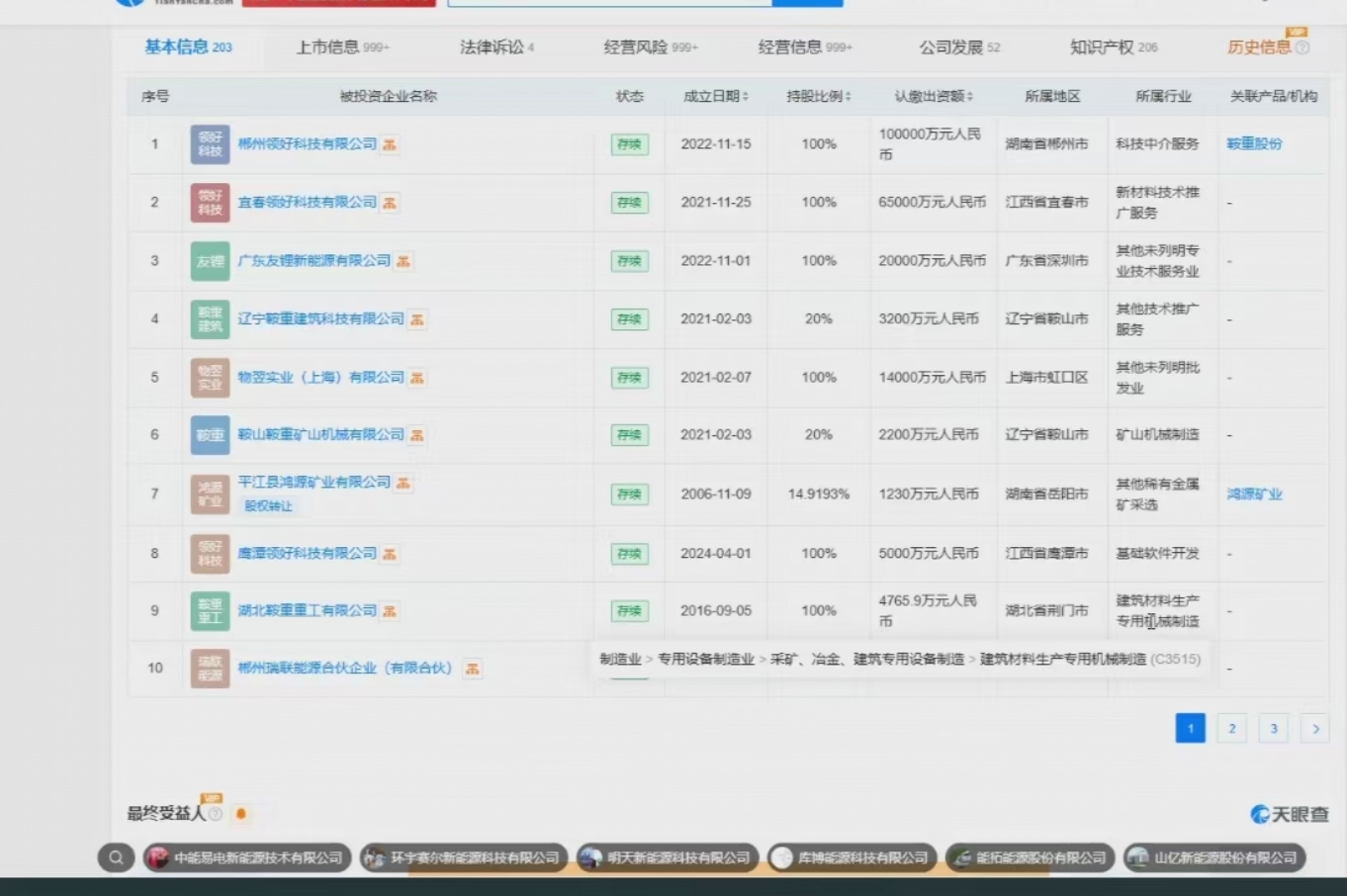1347x896 pixels.
Task: Open equity chart icon beside 物翌实业（上海）有限公司
Action: (x=417, y=378)
